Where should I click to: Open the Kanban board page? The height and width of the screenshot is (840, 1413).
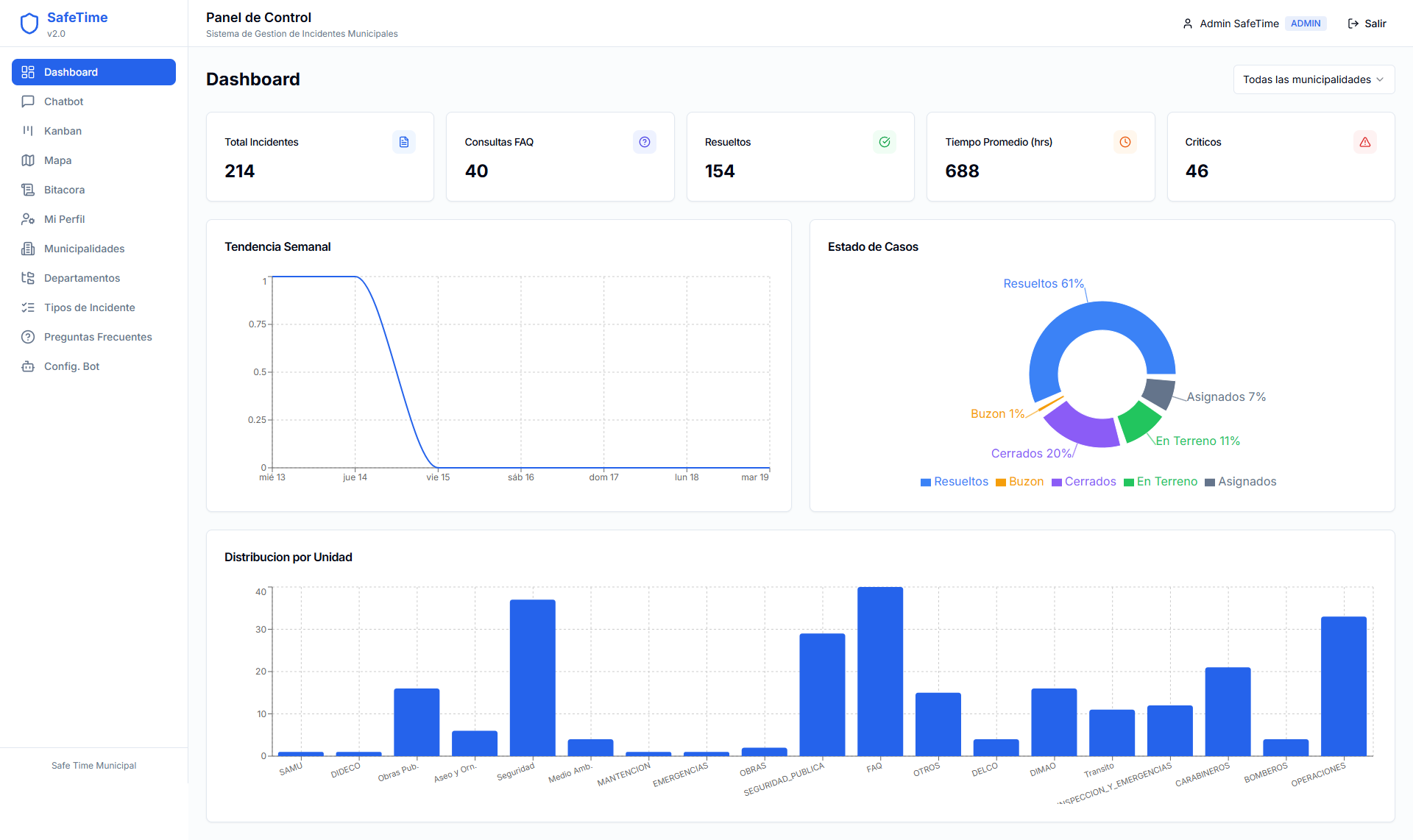[93, 131]
